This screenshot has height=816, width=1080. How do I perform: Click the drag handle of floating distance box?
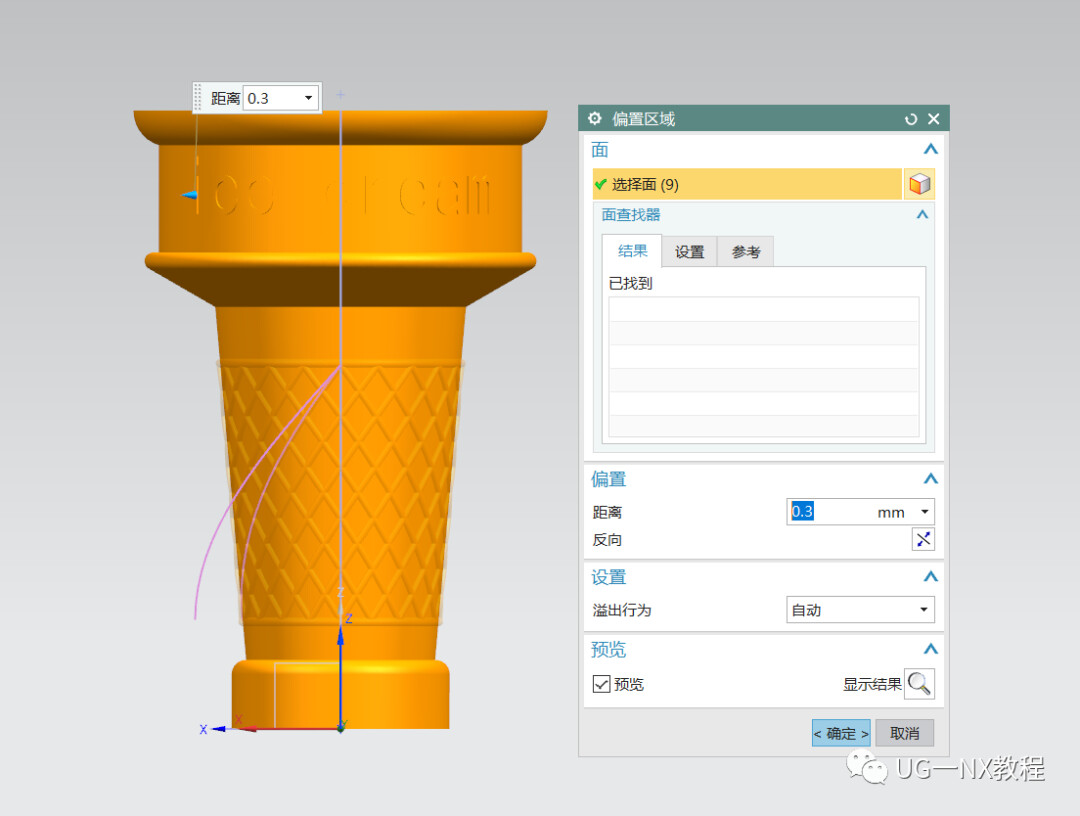(x=198, y=98)
